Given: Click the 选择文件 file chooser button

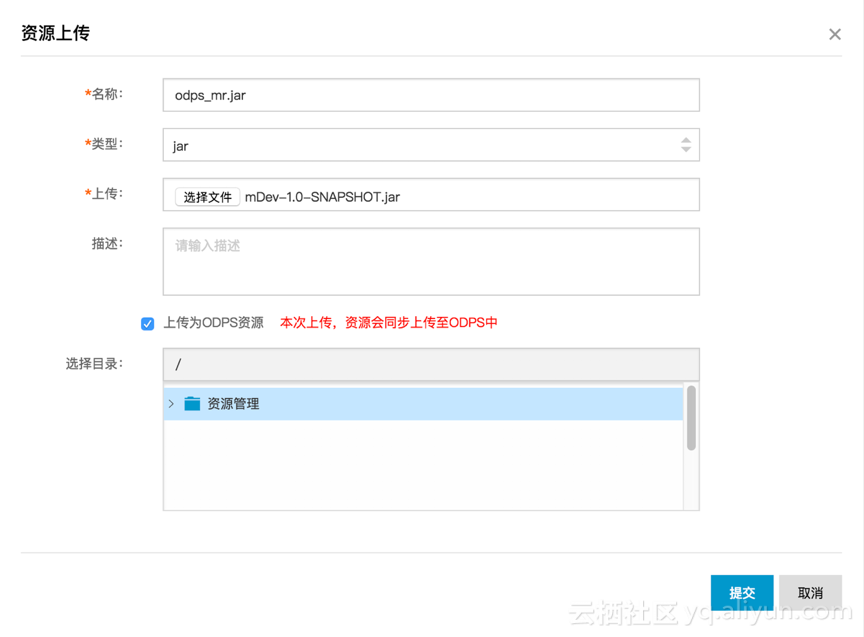Looking at the screenshot, I should [207, 197].
